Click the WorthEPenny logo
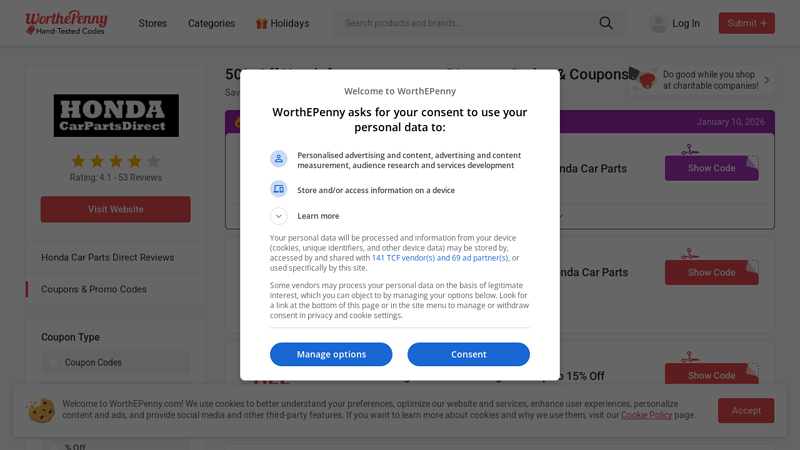The width and height of the screenshot is (800, 450). 68,23
